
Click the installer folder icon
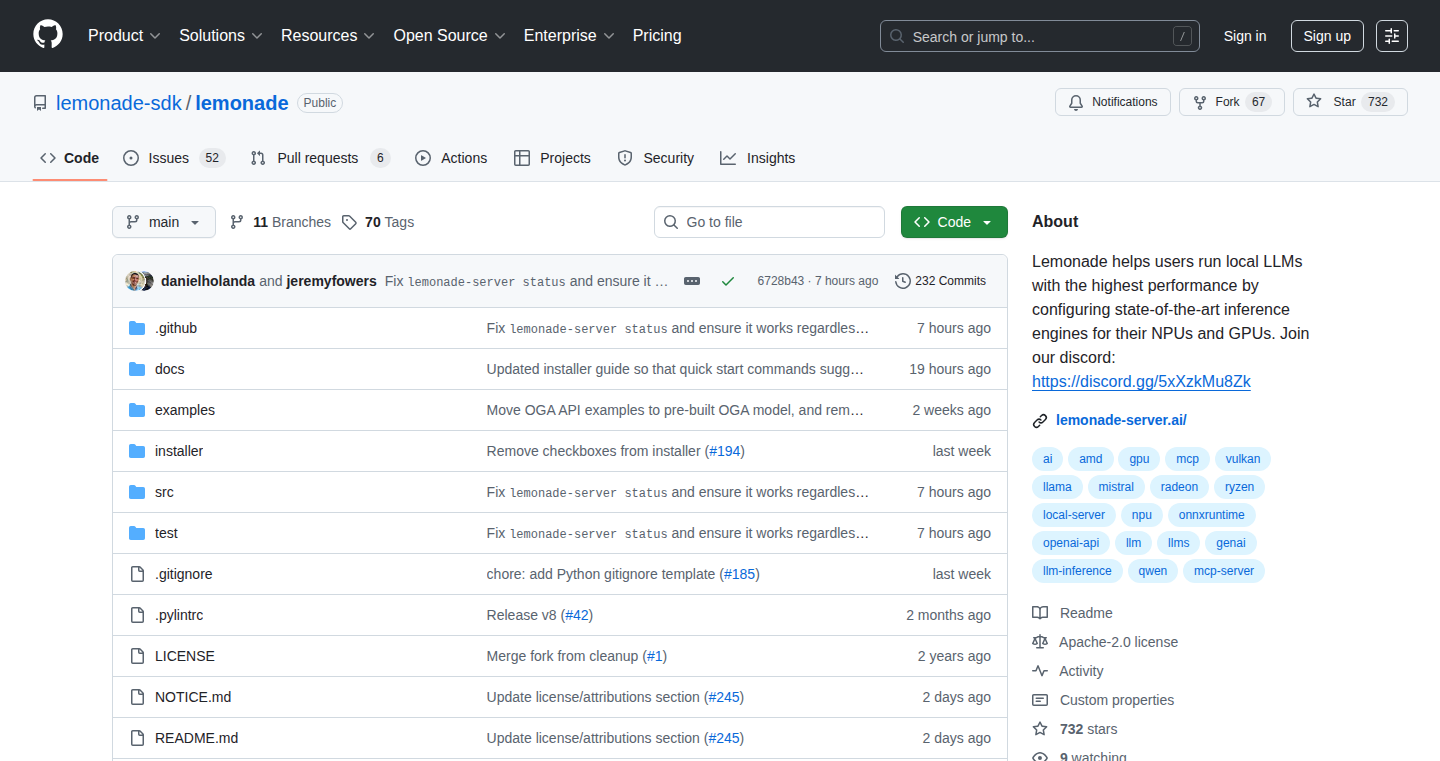tap(137, 451)
